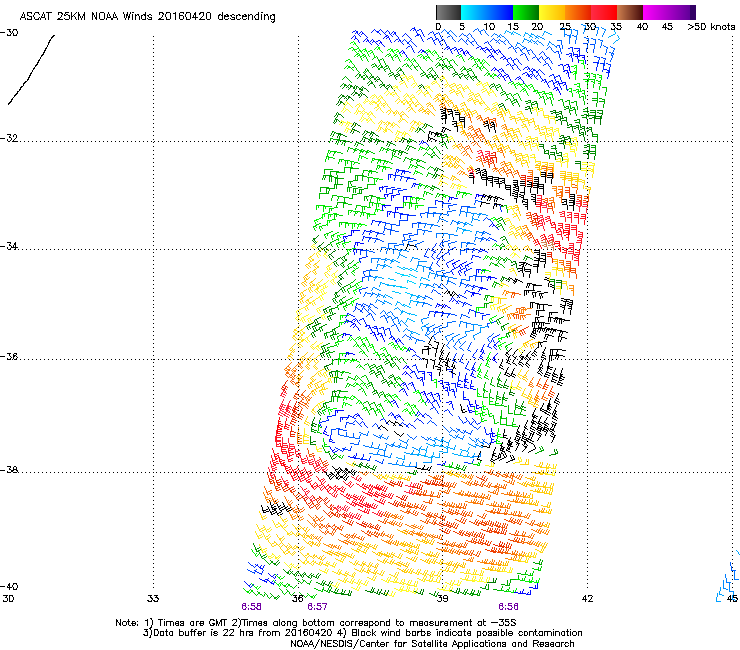Click the gray 0-5 knots legend color
740x650 pixels.
pos(448,12)
